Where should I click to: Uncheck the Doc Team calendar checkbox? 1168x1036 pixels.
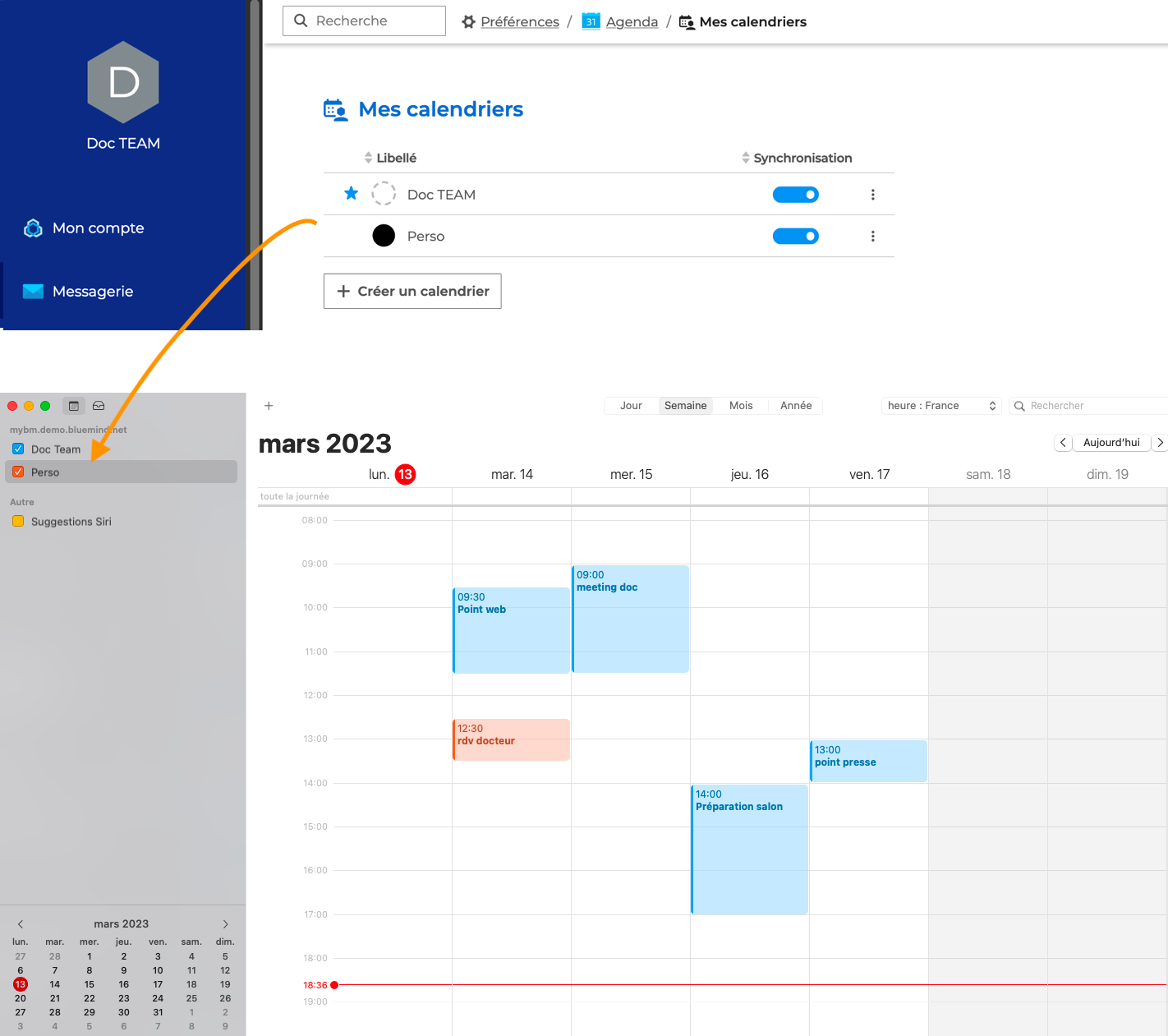click(18, 449)
